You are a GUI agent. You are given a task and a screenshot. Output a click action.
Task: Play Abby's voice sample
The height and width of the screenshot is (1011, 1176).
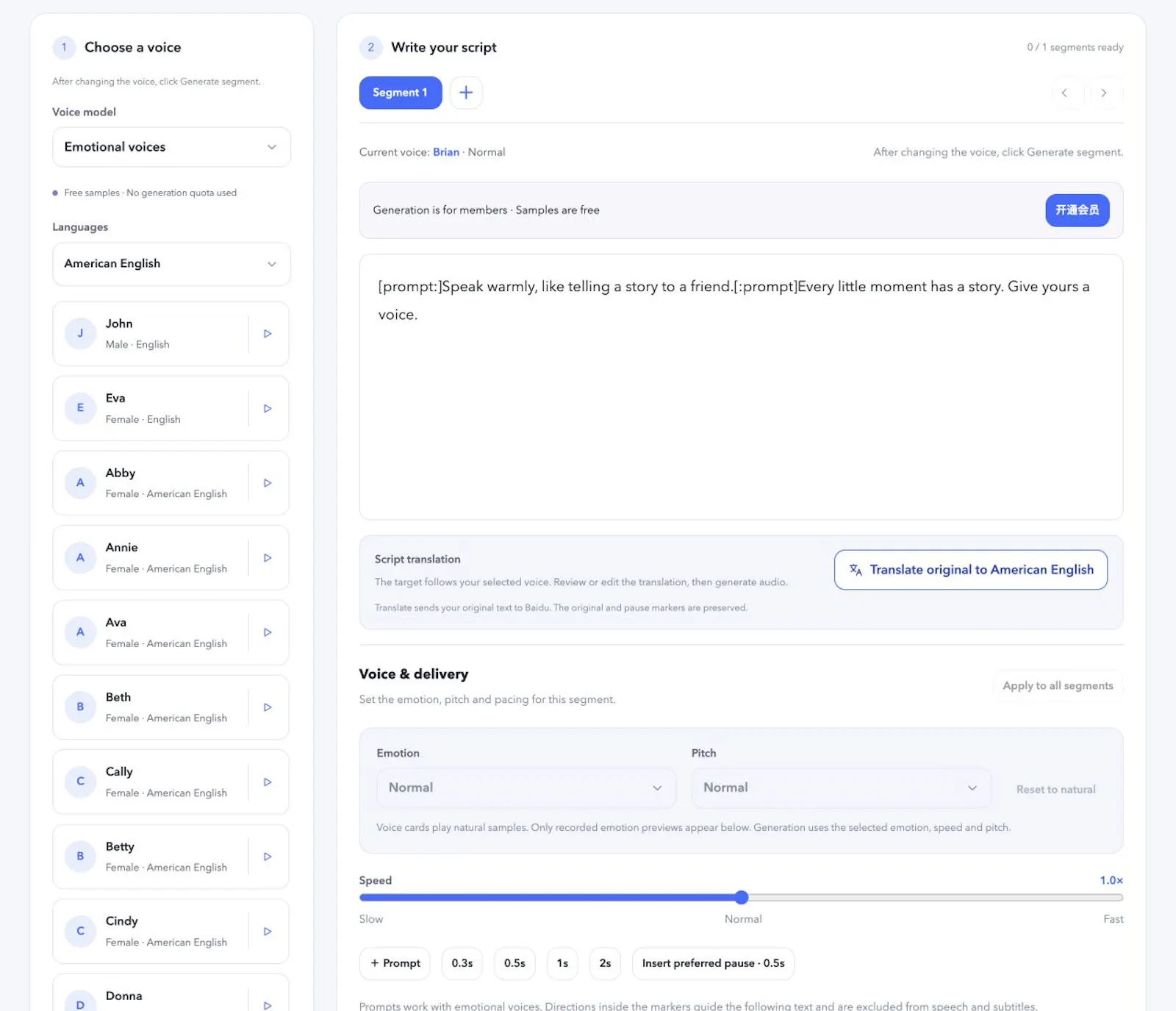(x=268, y=483)
